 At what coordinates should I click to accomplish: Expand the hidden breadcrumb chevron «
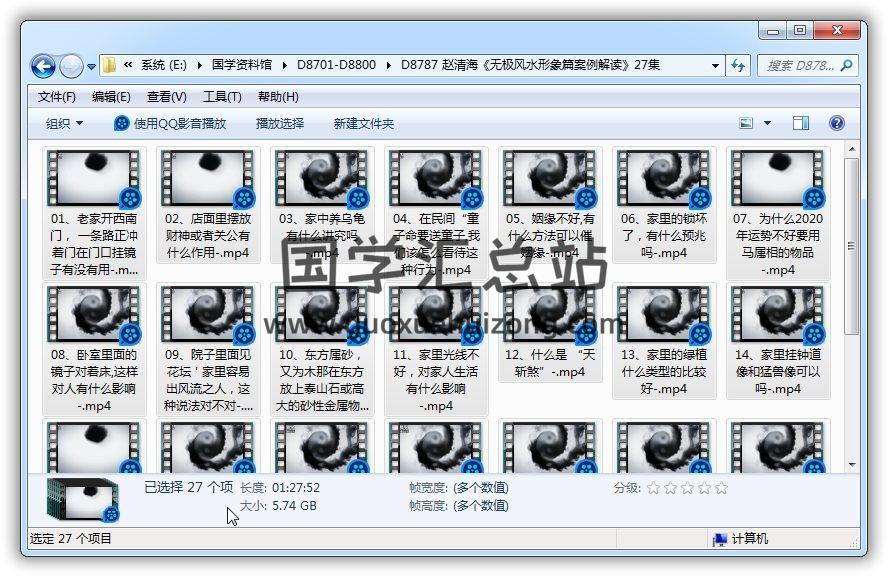click(128, 65)
